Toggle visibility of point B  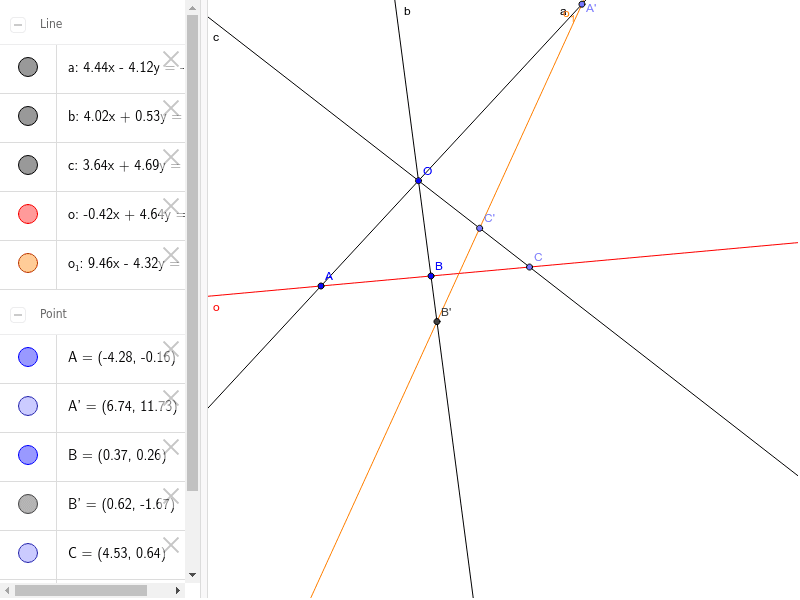28,455
